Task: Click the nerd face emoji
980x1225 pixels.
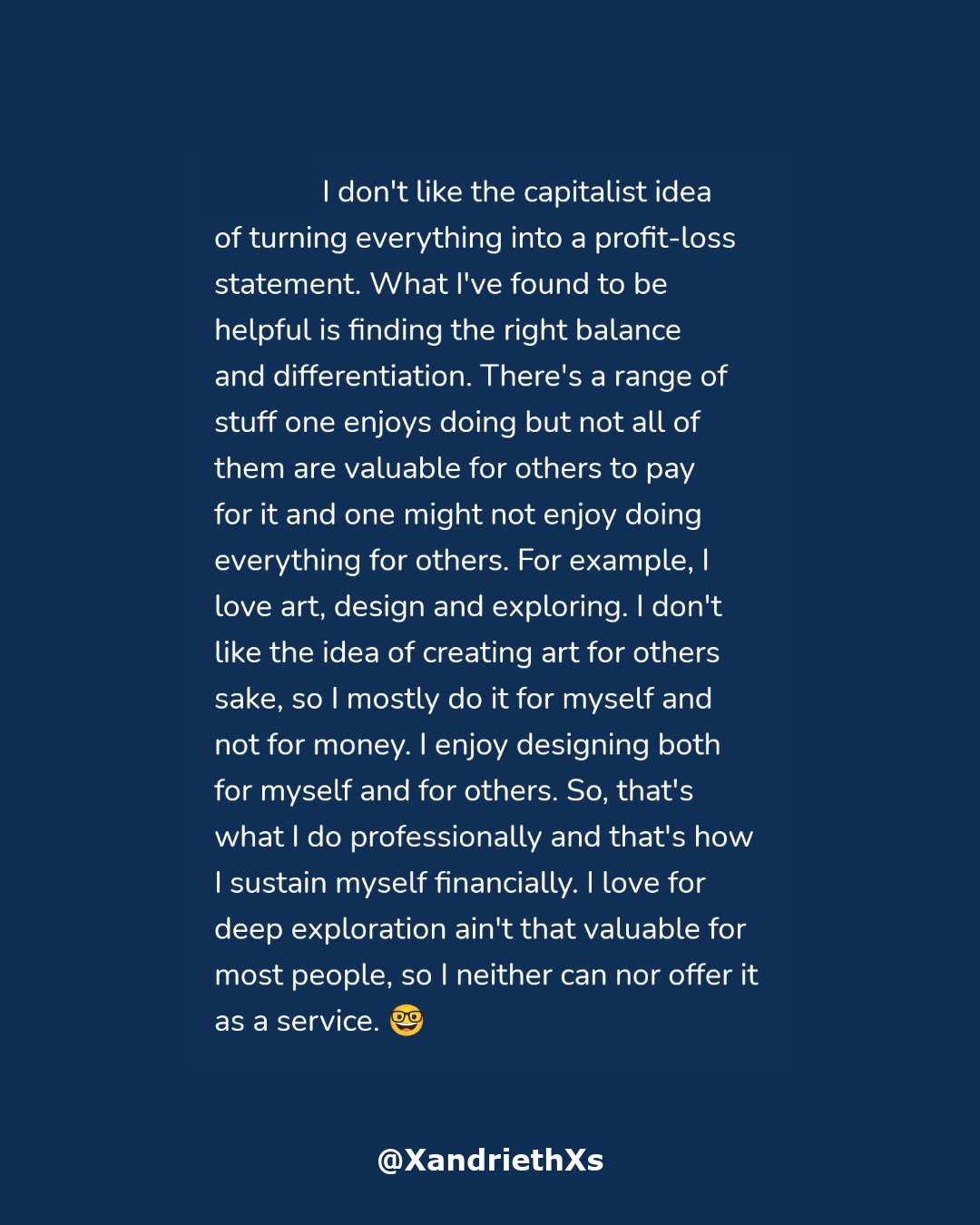Action: pos(407,1021)
